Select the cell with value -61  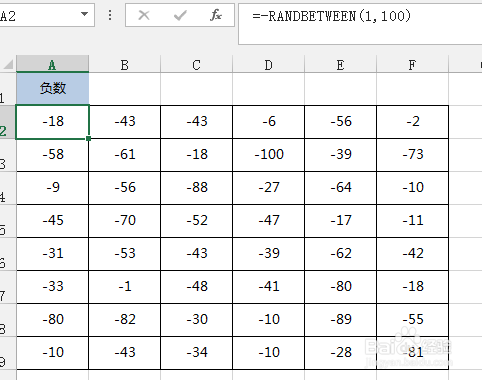[124, 155]
